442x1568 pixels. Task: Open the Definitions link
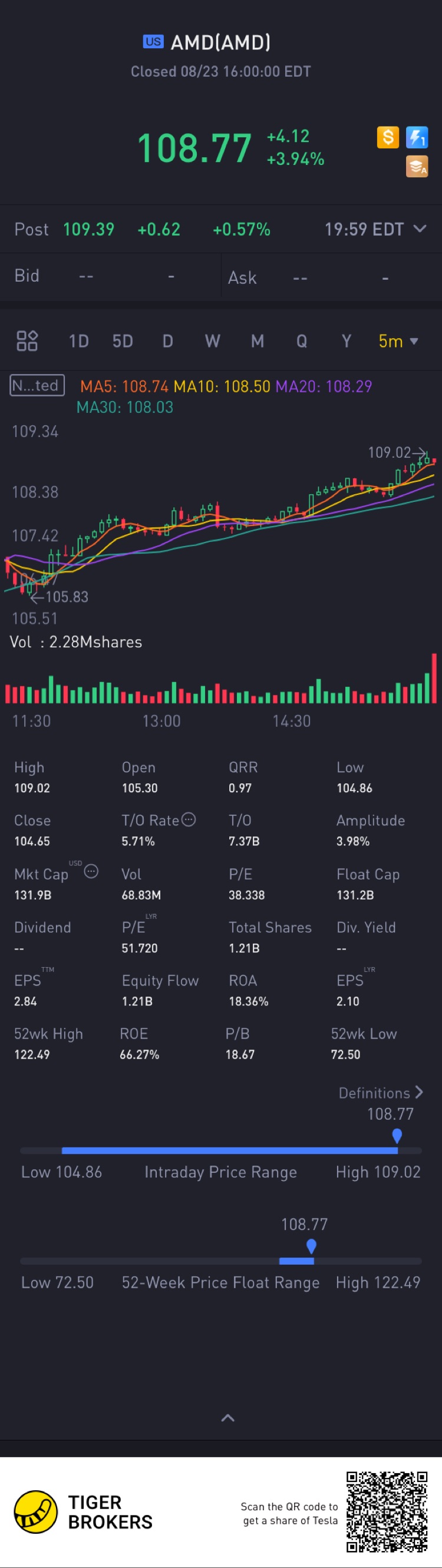(x=380, y=1093)
